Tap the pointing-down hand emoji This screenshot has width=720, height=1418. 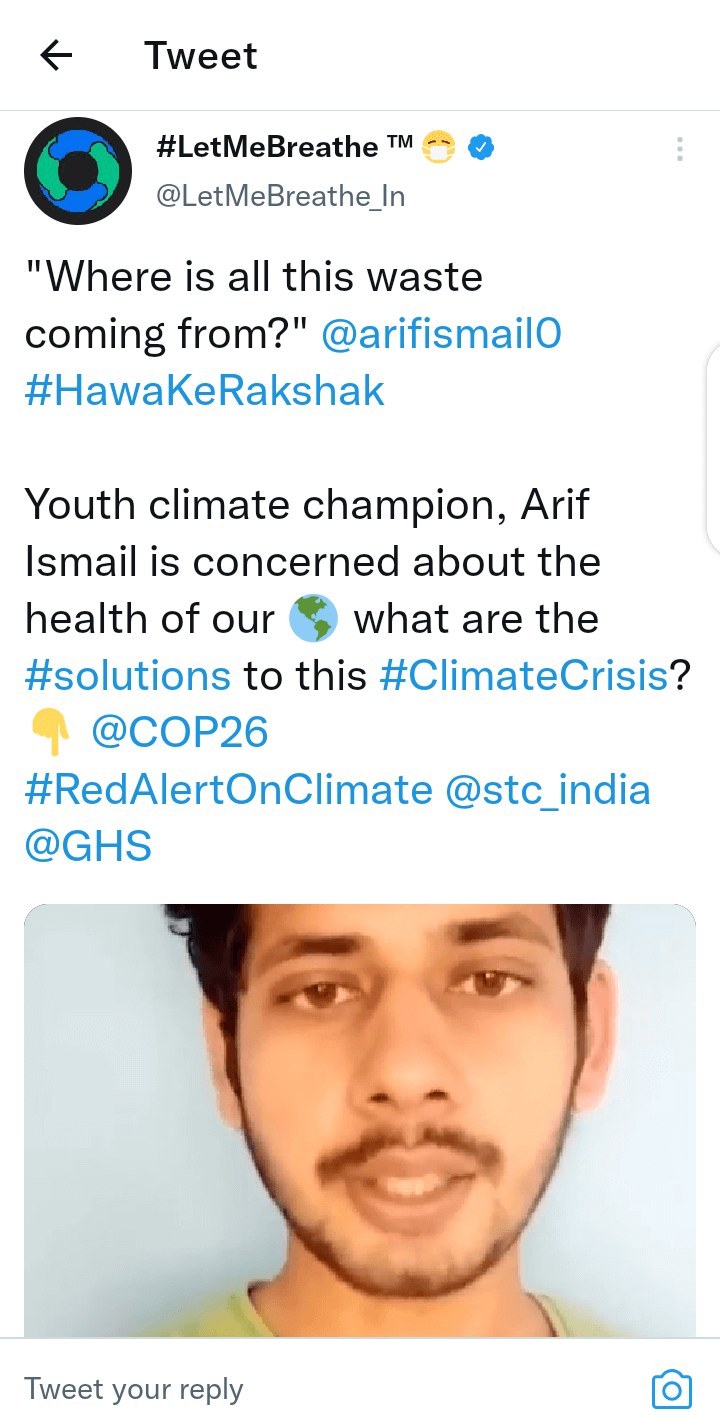50,735
